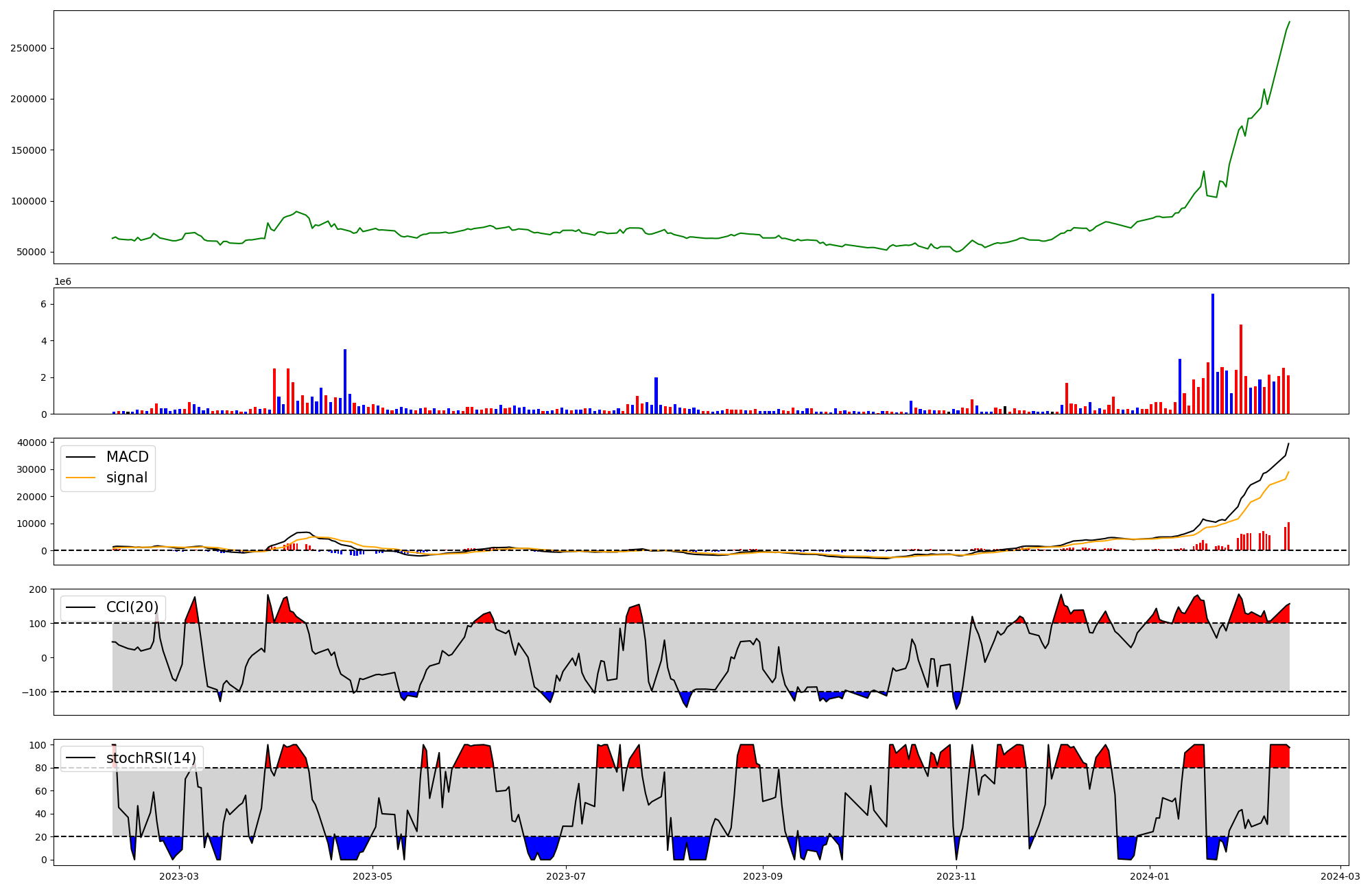Click the 50000 price axis label
The height and width of the screenshot is (892, 1372).
31,252
